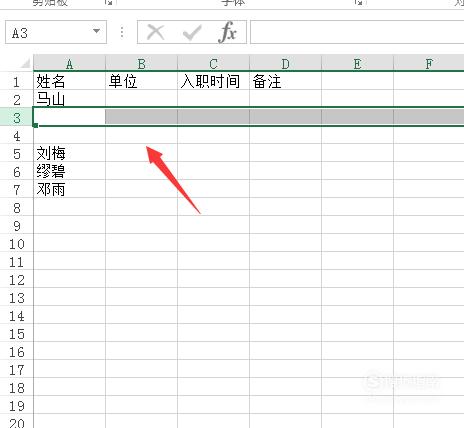Screen dimensions: 464x428
Task: Select column A header
Action: 69,63
